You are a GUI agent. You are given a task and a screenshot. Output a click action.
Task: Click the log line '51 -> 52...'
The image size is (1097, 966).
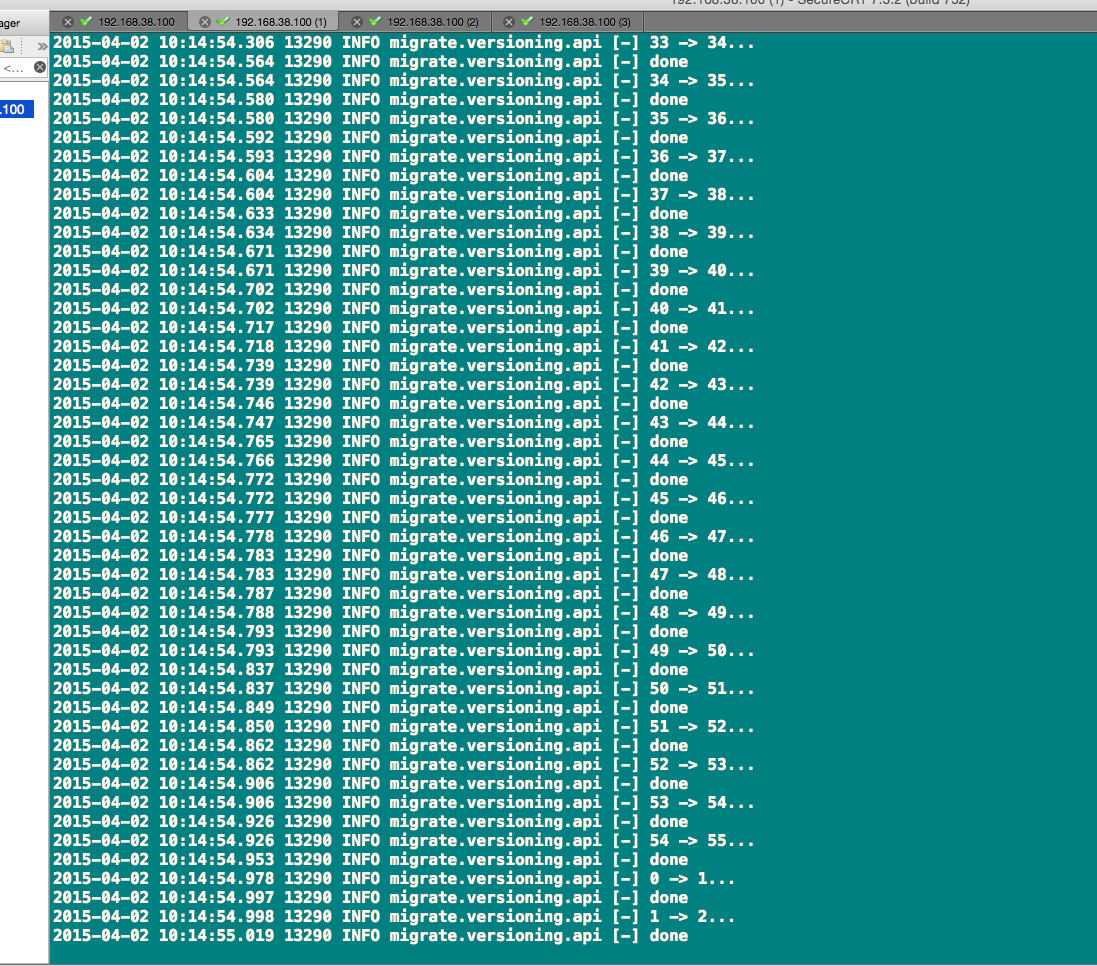[404, 727]
